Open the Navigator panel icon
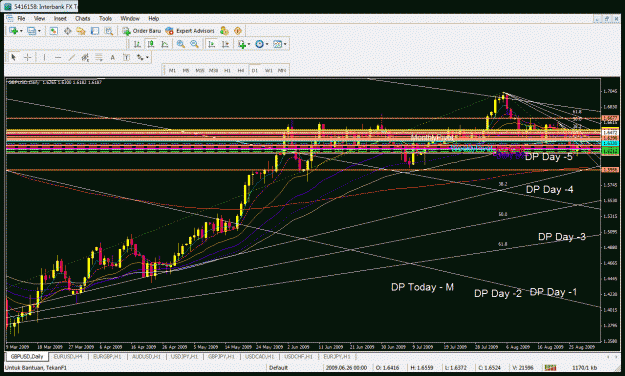 [x=81, y=31]
